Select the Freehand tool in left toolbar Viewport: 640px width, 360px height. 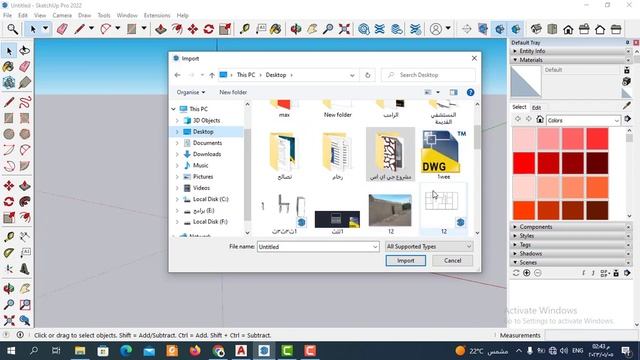(x=24, y=102)
